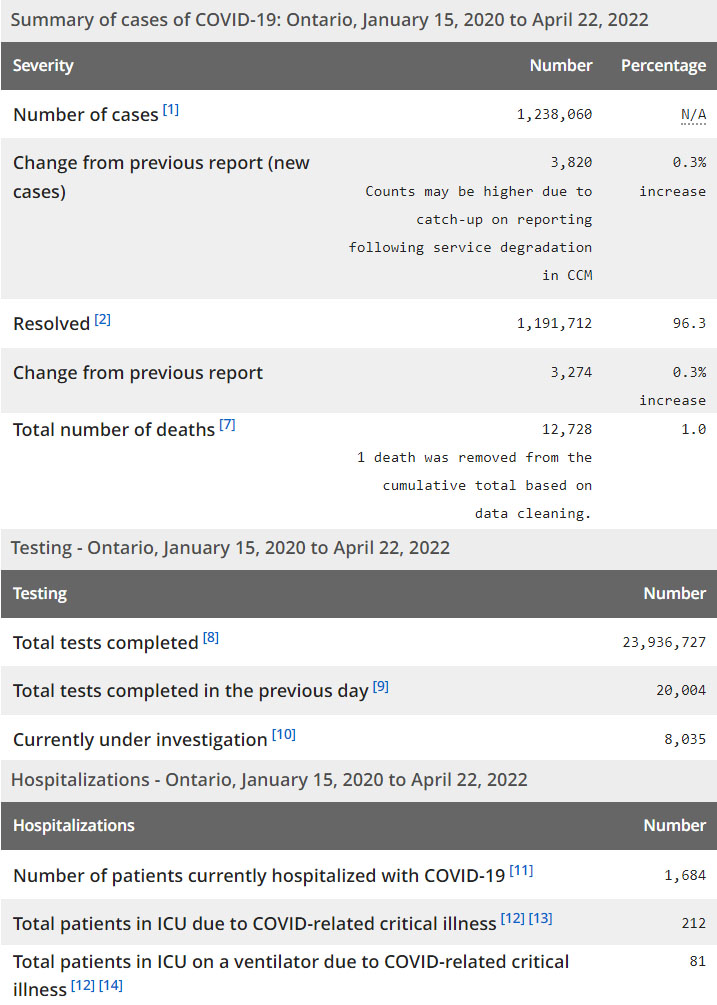Open footnote 1 beside Number of cases
The width and height of the screenshot is (717, 1005).
(171, 110)
